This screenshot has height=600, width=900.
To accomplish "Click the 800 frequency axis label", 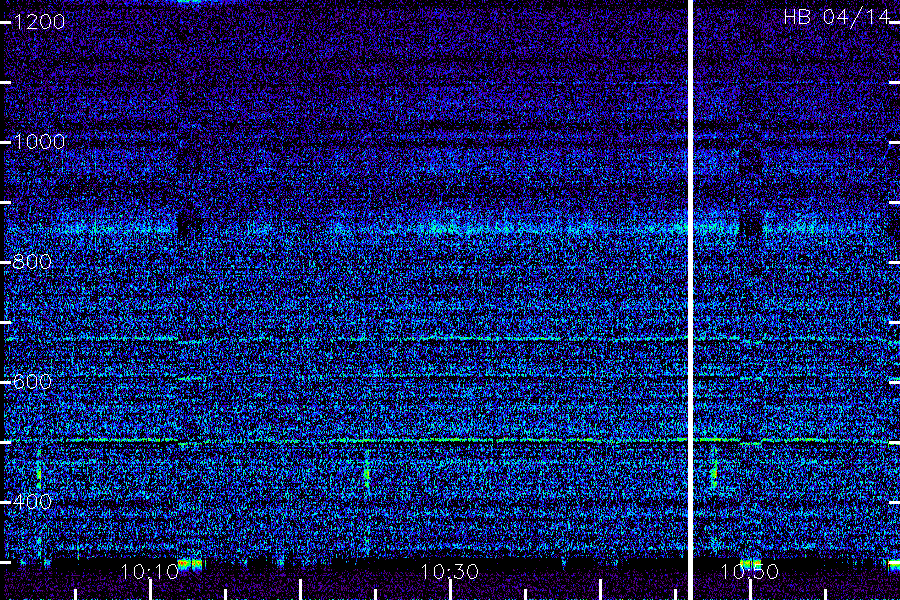I will point(32,262).
